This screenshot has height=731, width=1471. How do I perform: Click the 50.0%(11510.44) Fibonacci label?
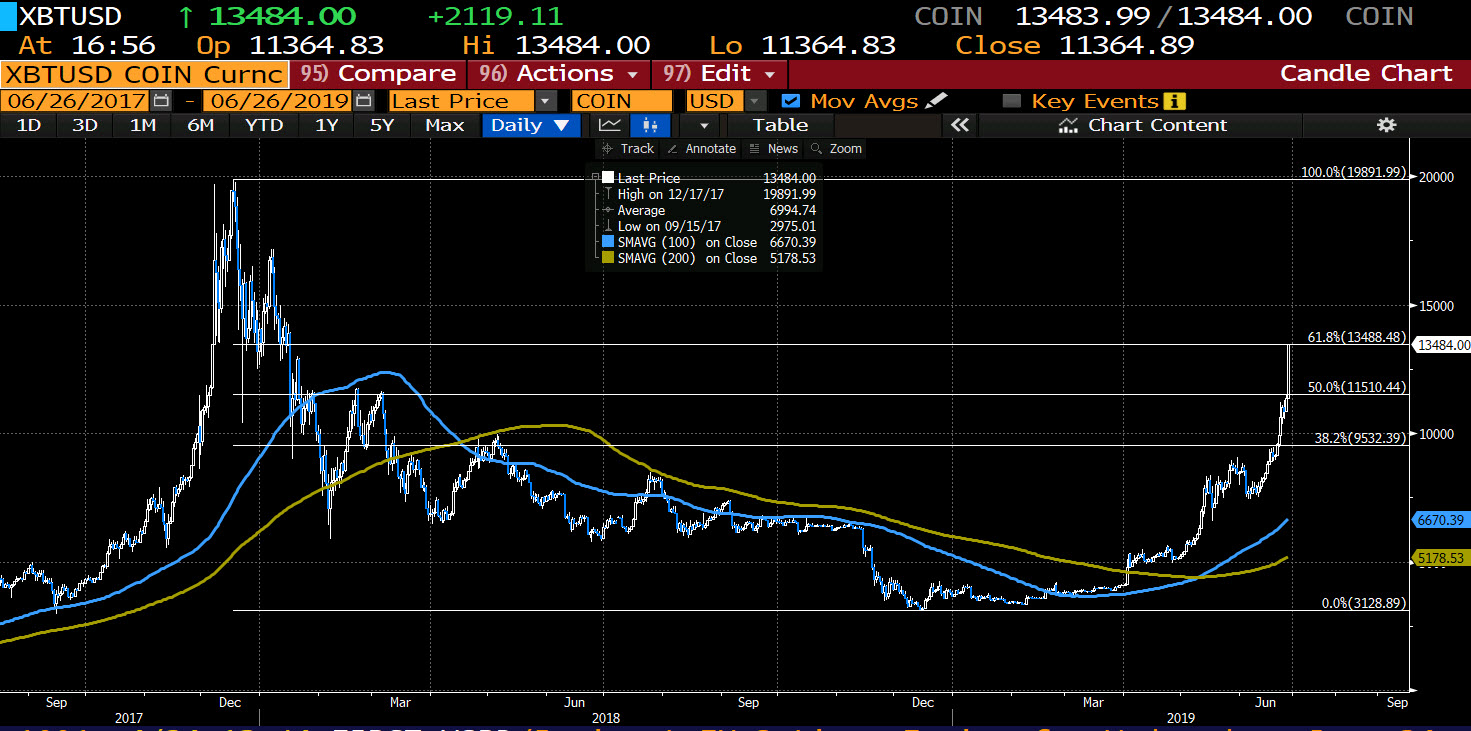point(1358,387)
